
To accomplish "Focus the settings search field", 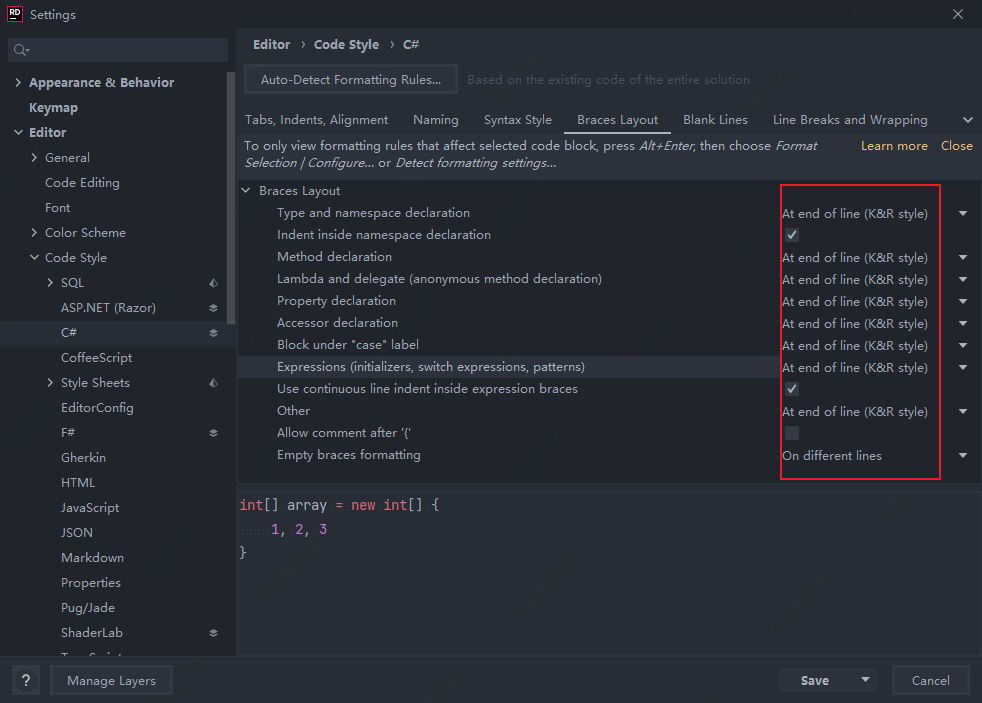I will pos(118,50).
